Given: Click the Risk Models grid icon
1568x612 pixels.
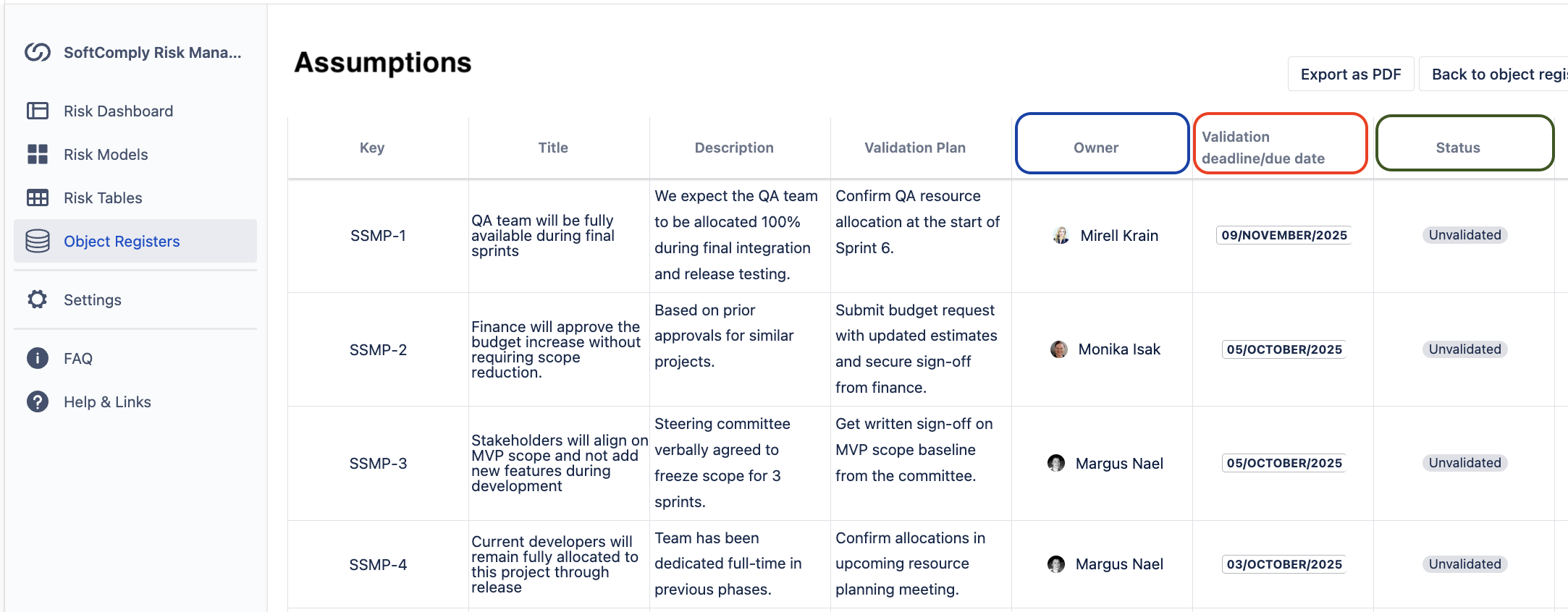Looking at the screenshot, I should (x=38, y=154).
